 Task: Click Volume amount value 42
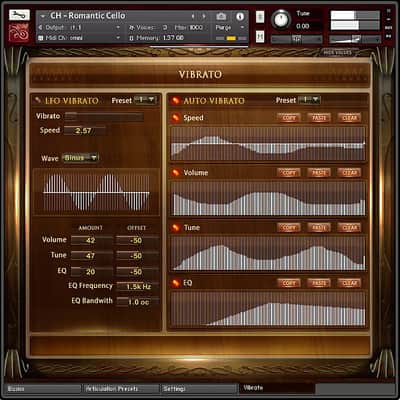[x=91, y=240]
